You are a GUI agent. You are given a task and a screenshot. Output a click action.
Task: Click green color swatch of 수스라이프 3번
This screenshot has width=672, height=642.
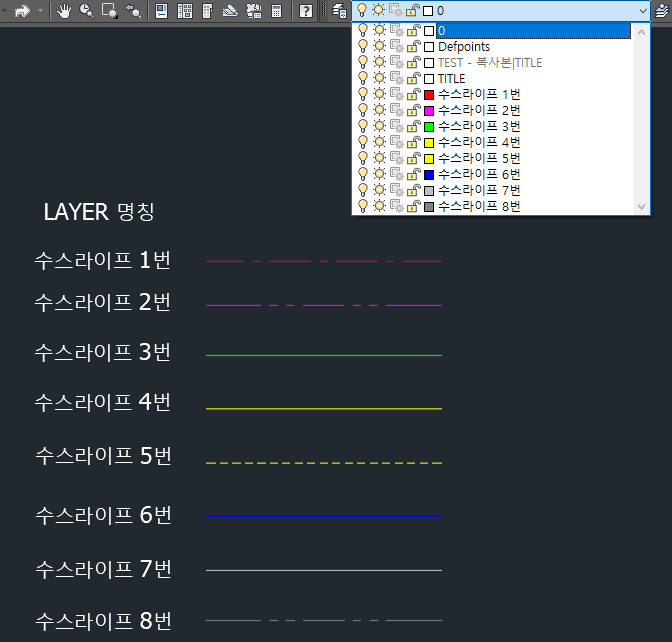pyautogui.click(x=429, y=127)
